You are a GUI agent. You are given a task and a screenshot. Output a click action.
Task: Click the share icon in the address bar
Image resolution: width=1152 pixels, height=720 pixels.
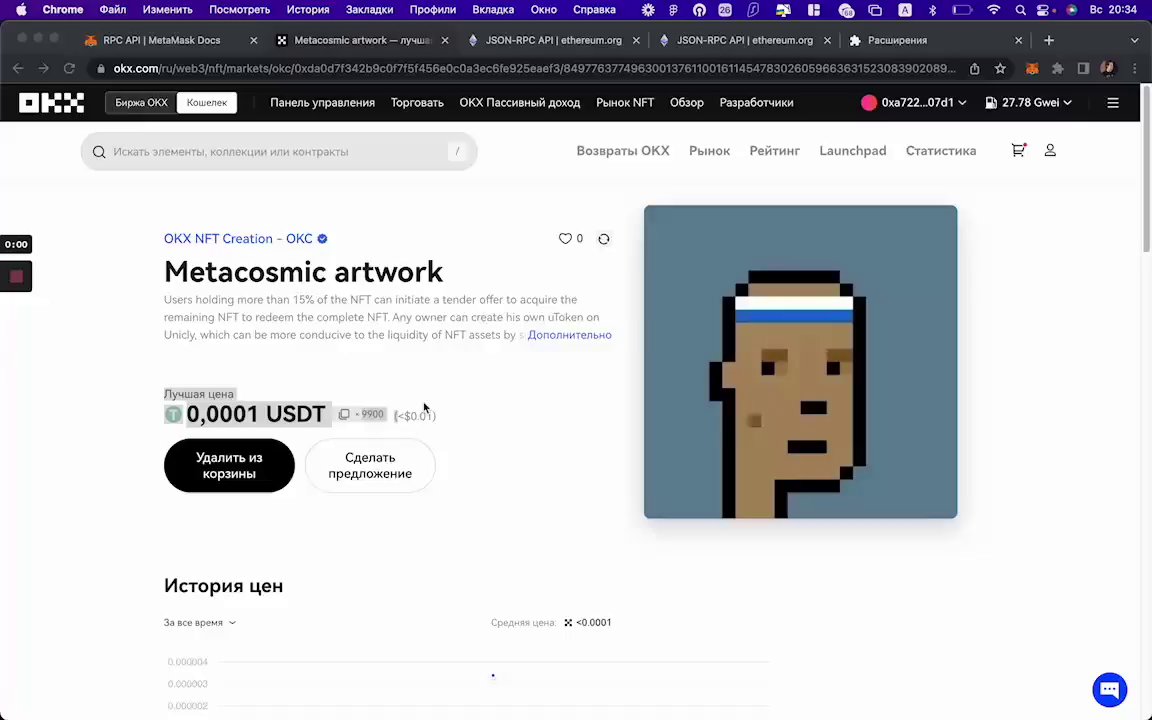click(974, 68)
